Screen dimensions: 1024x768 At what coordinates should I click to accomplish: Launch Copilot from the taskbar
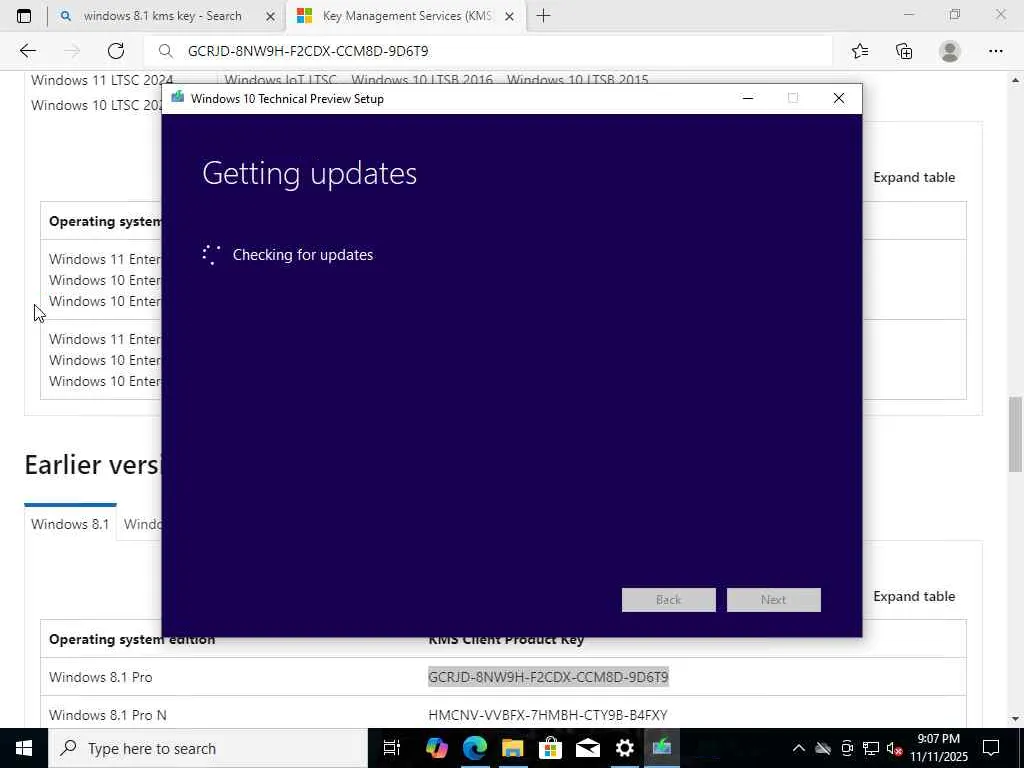pos(436,748)
